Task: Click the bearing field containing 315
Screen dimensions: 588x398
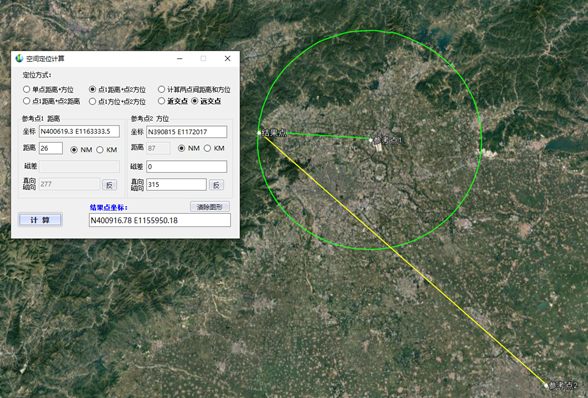Action: click(x=176, y=185)
